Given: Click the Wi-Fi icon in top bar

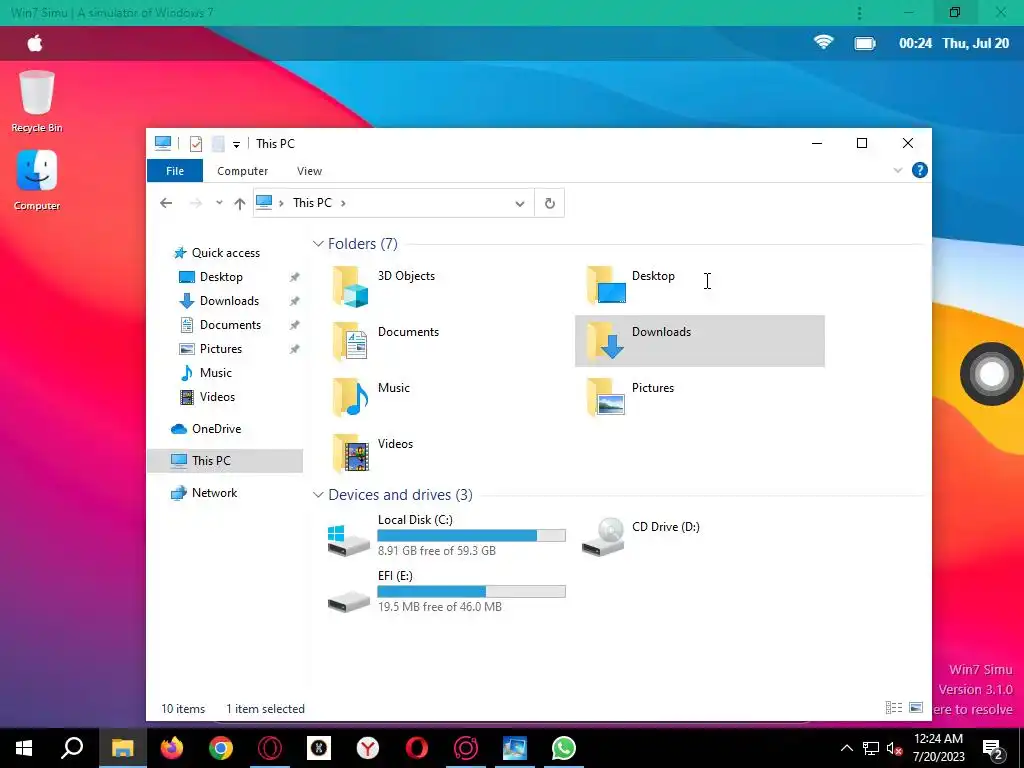Looking at the screenshot, I should pos(824,42).
